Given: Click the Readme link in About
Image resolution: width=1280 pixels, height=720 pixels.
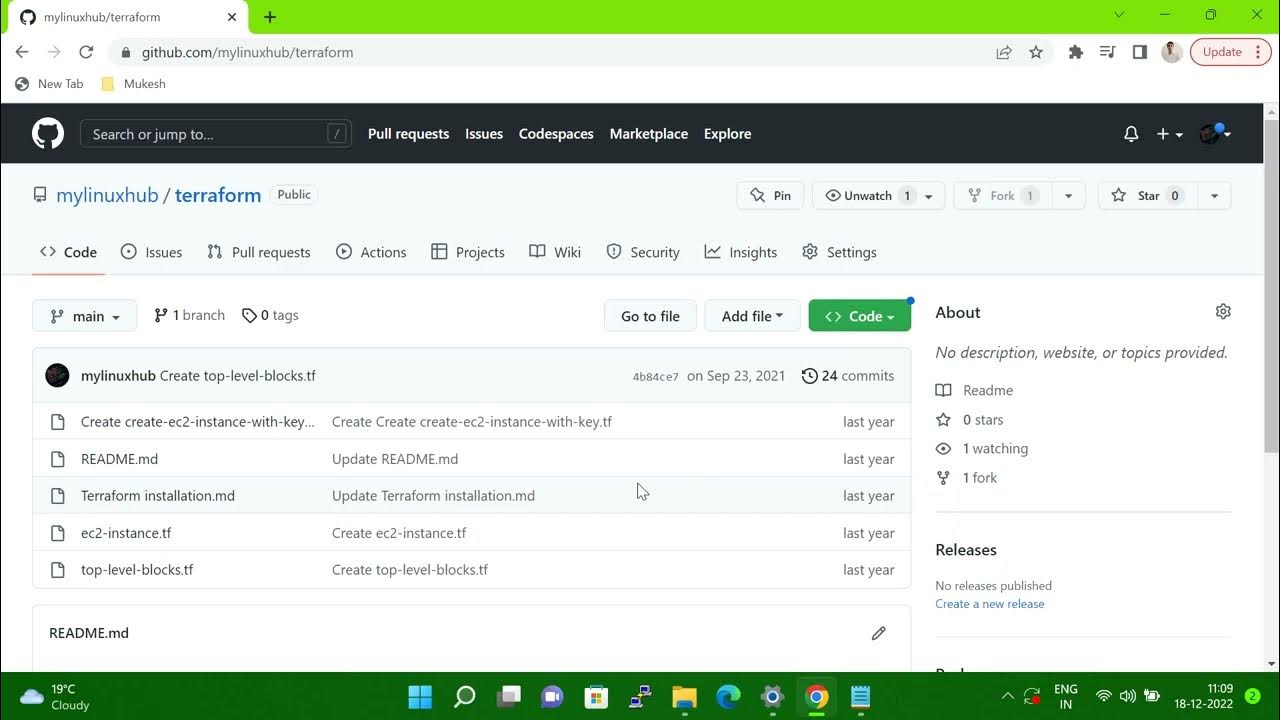Looking at the screenshot, I should coord(975,390).
